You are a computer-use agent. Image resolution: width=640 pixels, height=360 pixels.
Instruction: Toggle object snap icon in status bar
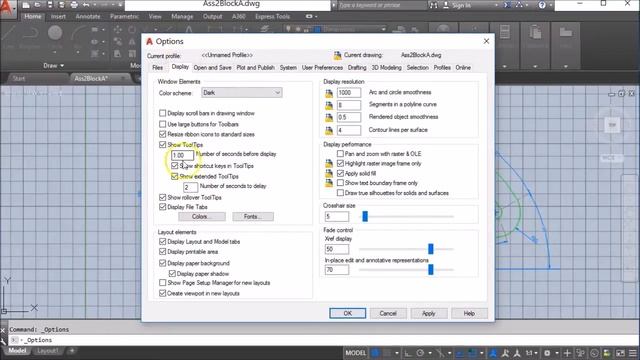[x=472, y=353]
